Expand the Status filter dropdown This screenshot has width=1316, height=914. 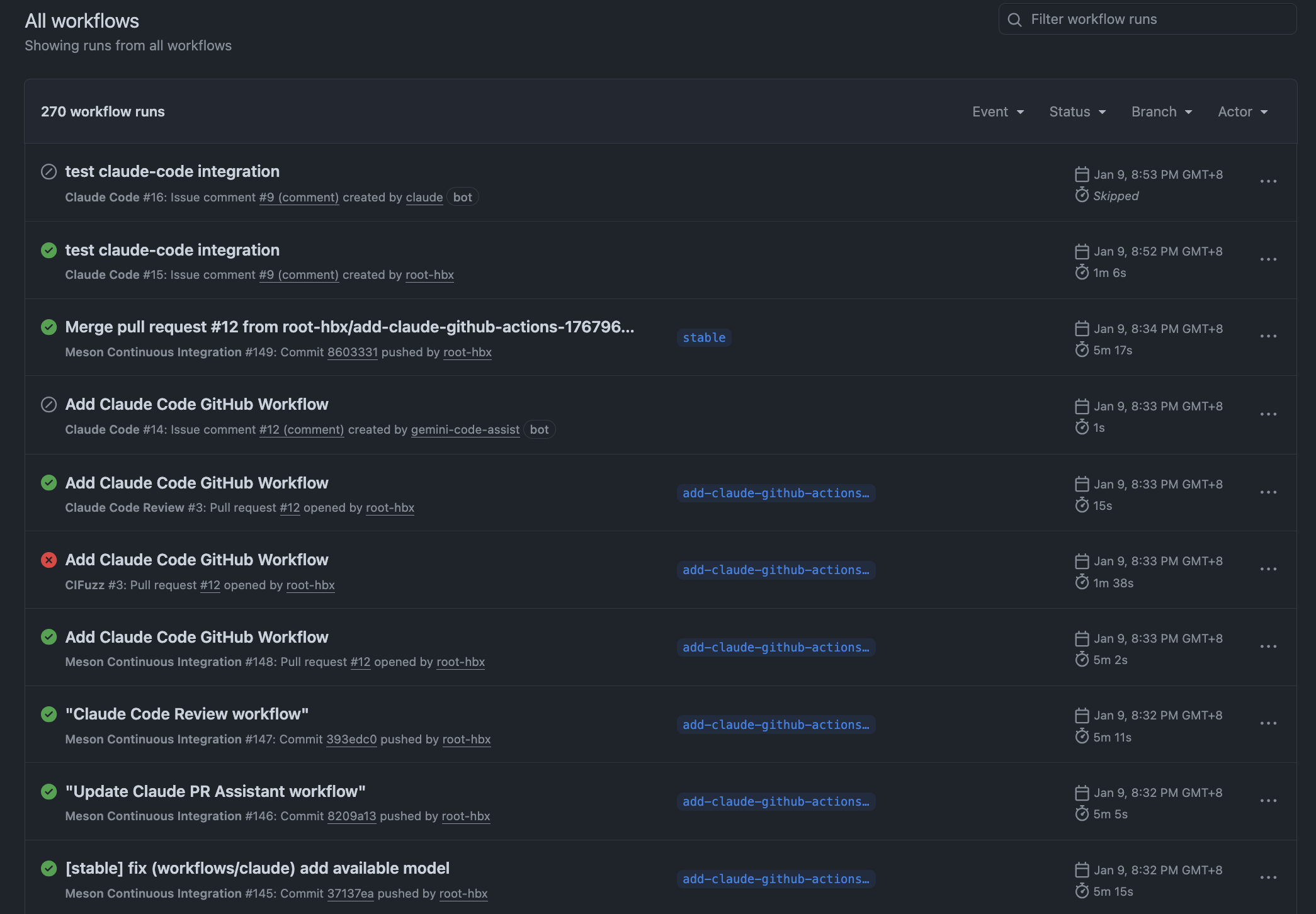[1077, 111]
